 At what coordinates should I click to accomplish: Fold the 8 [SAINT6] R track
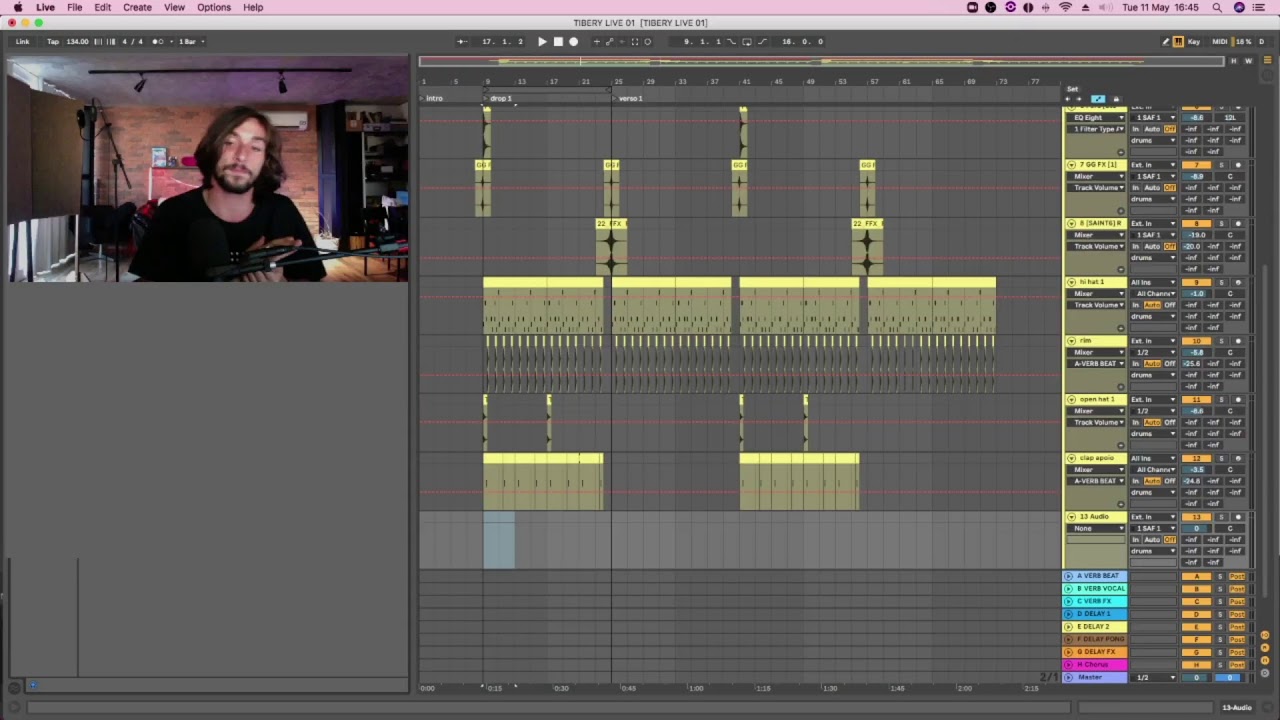1071,223
